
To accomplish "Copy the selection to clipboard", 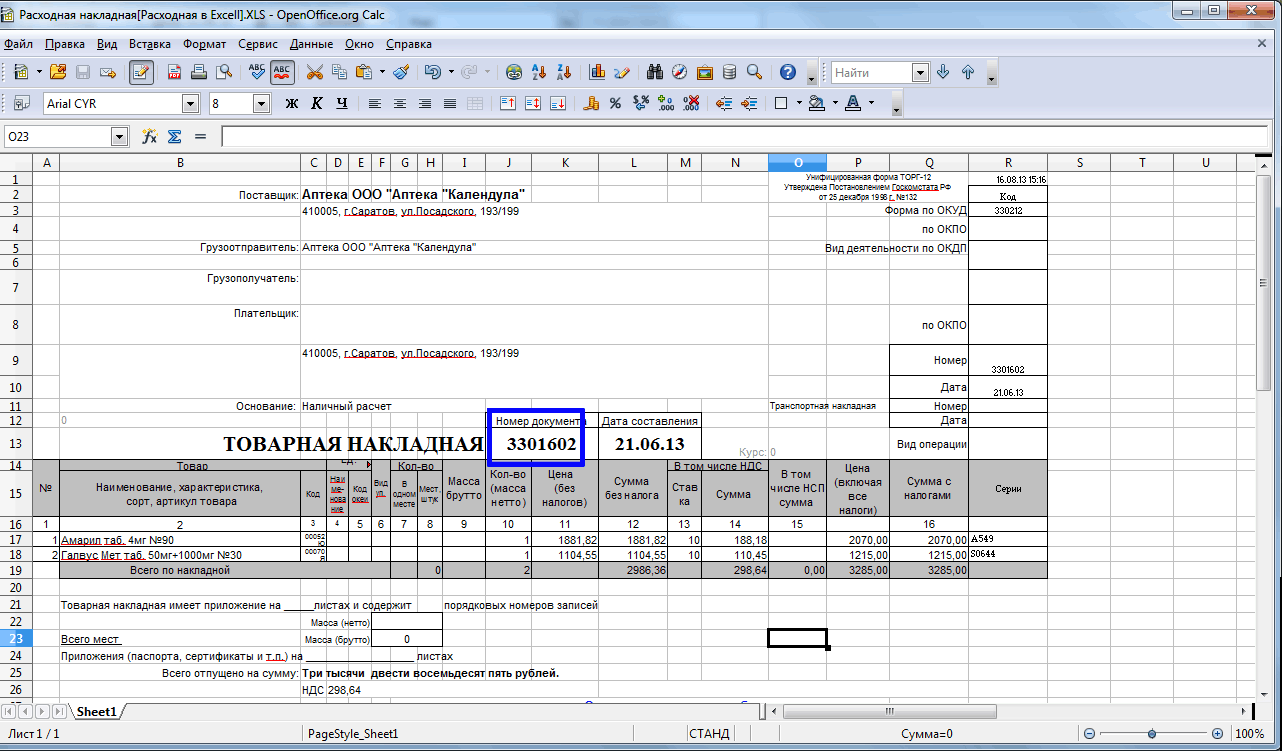I will [339, 72].
